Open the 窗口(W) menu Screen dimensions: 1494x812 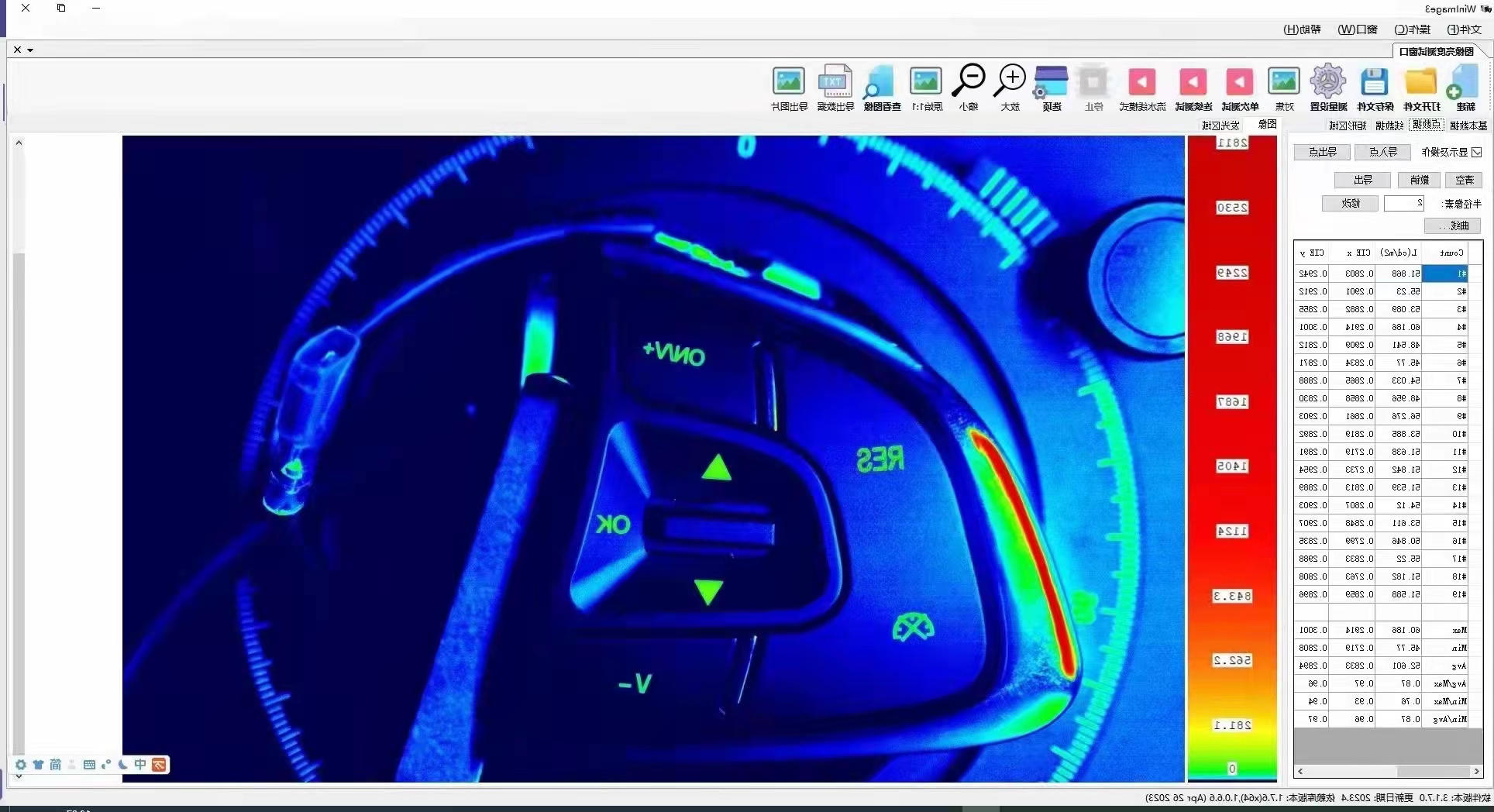tap(1358, 29)
